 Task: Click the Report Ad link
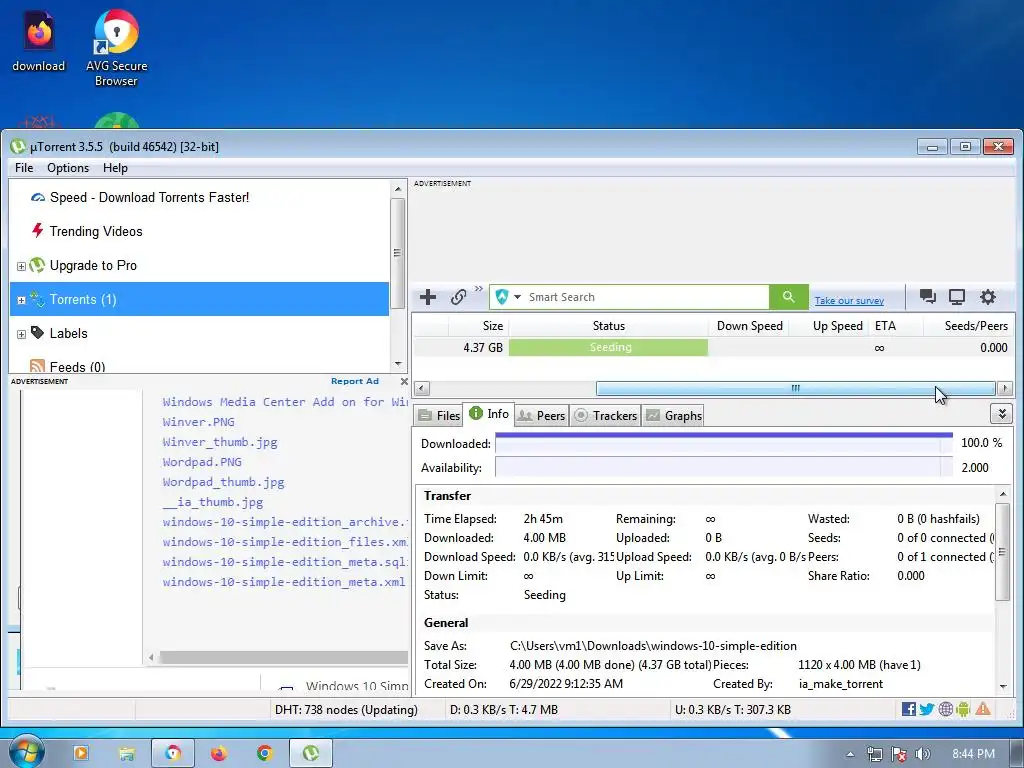[355, 381]
